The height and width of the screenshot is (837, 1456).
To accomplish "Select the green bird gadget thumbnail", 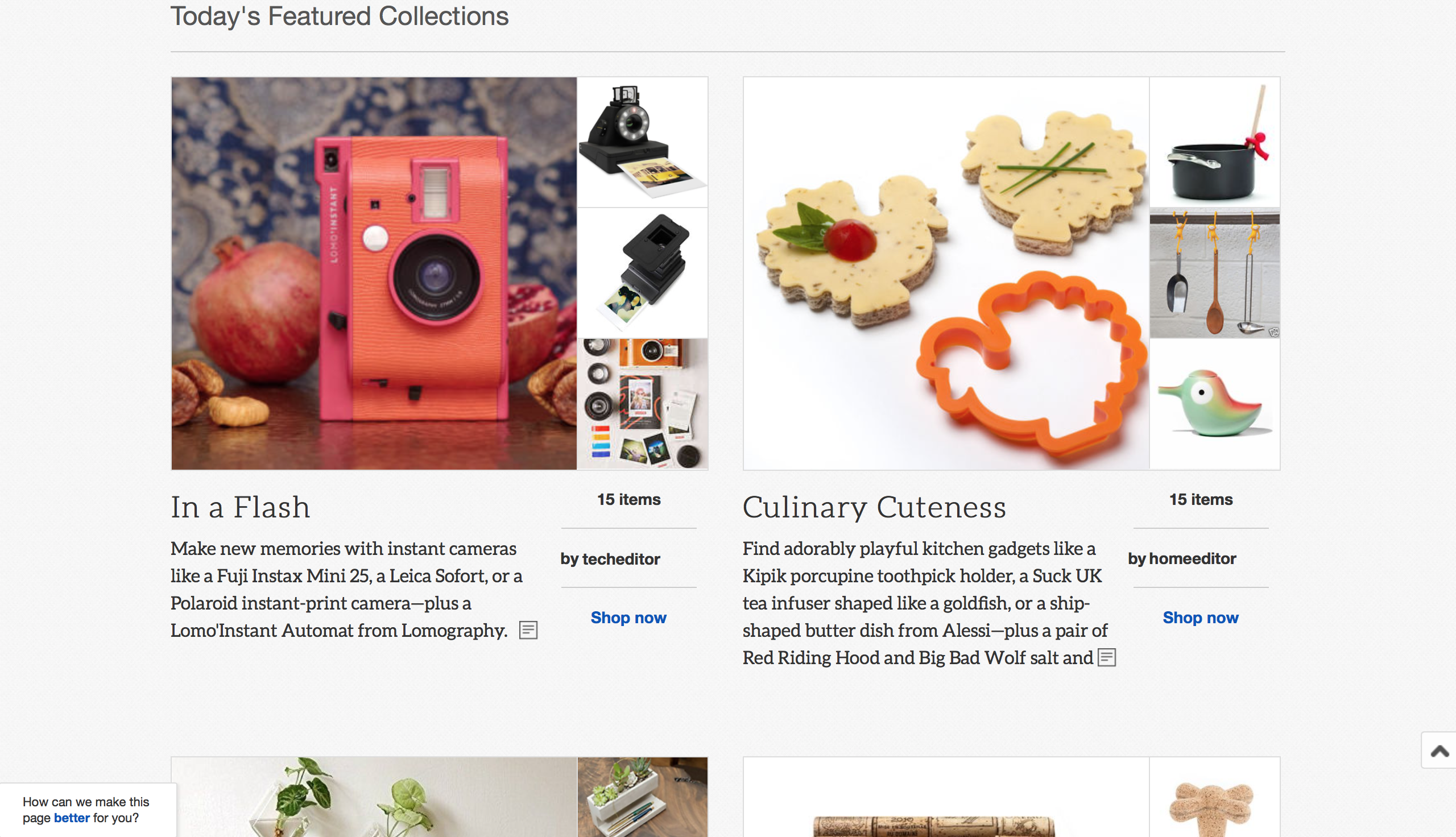I will (1214, 404).
